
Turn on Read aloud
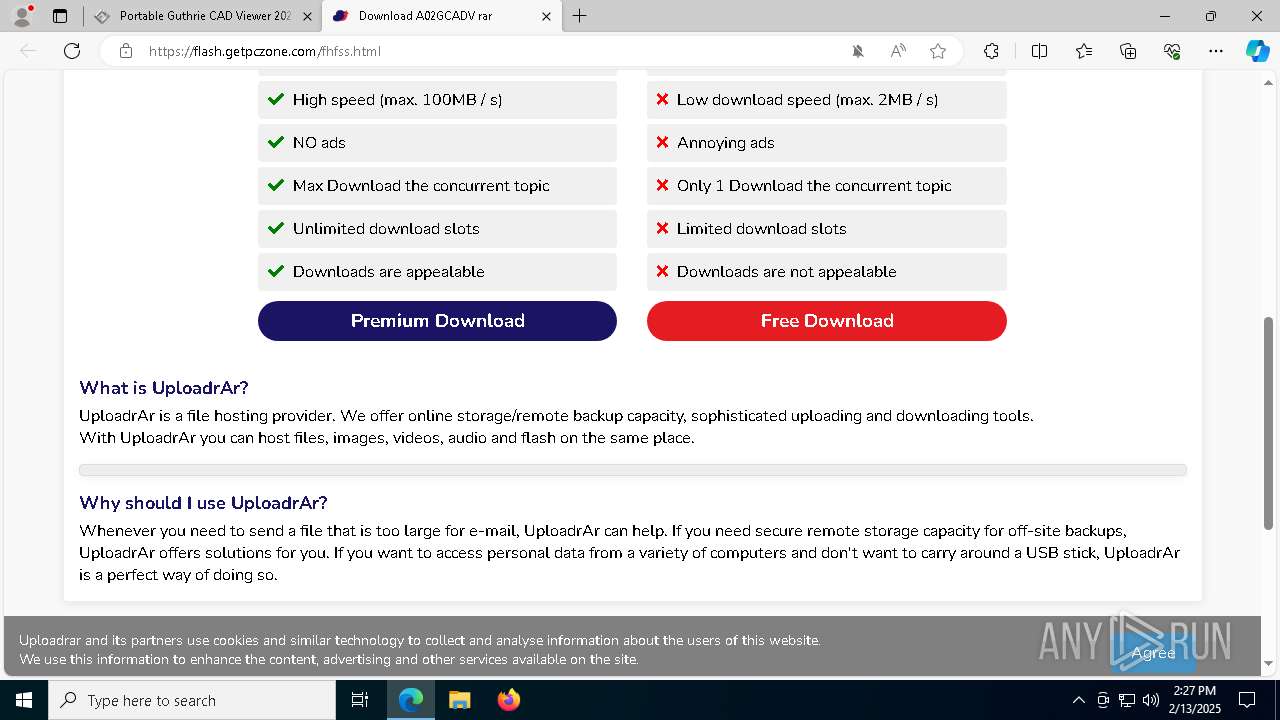898,51
